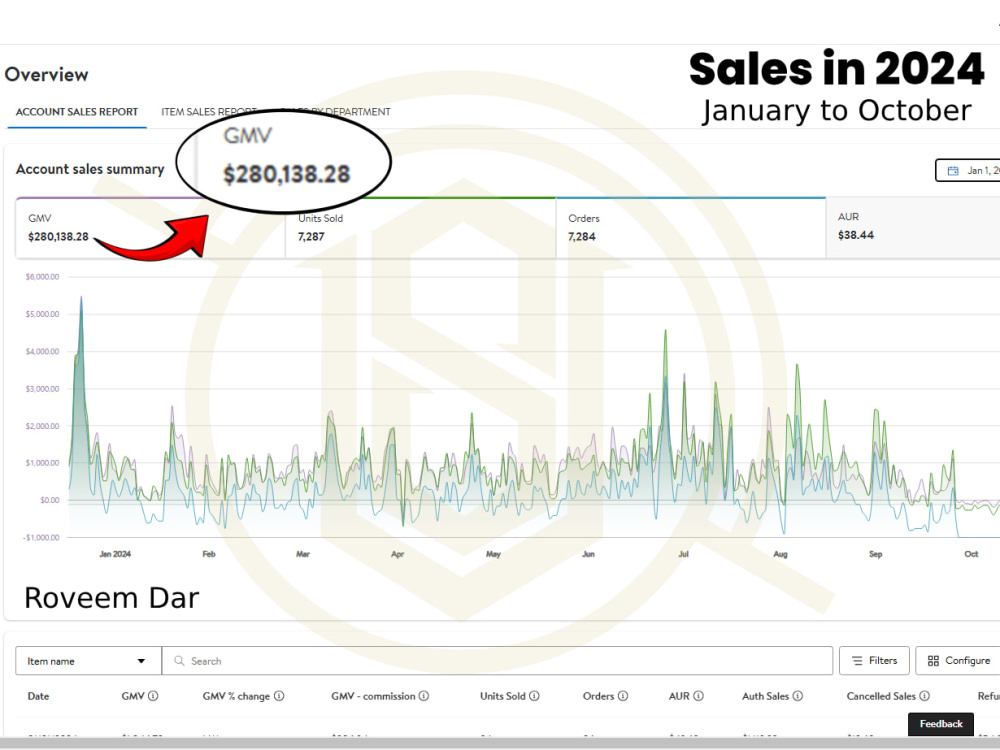The image size is (1000, 750).
Task: Click the Auth Sales info icon
Action: click(798, 696)
